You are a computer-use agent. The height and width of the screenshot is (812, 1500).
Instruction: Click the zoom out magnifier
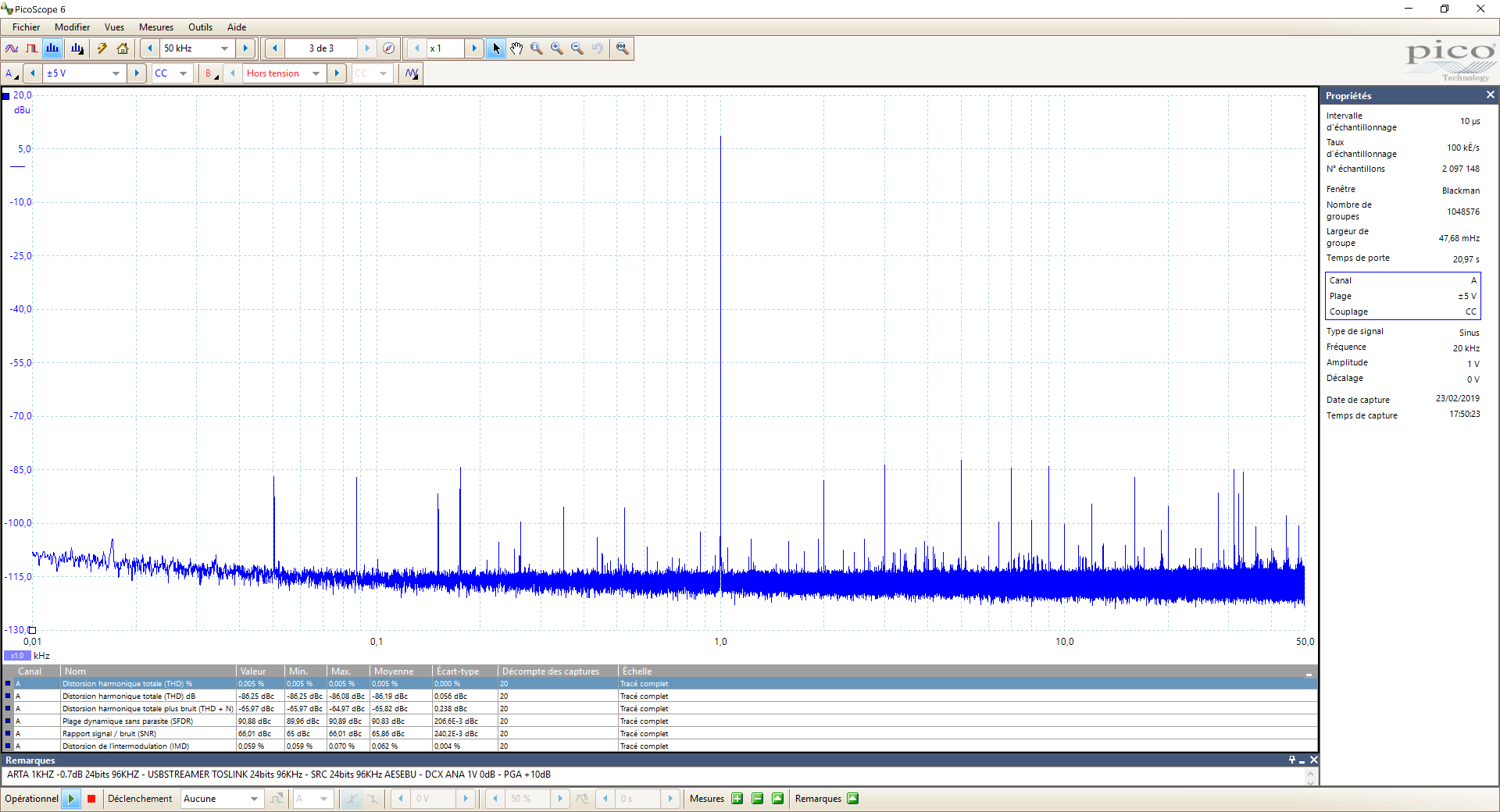[577, 48]
